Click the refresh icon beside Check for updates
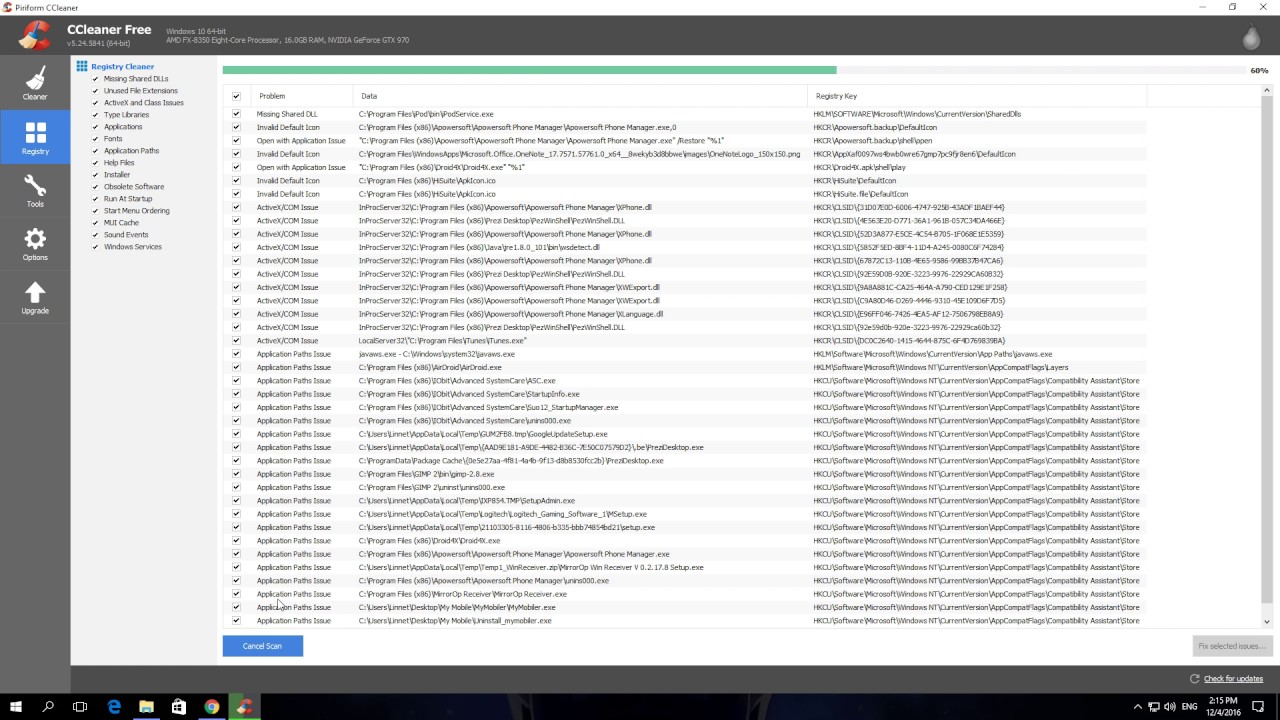This screenshot has height=720, width=1280. (1194, 679)
